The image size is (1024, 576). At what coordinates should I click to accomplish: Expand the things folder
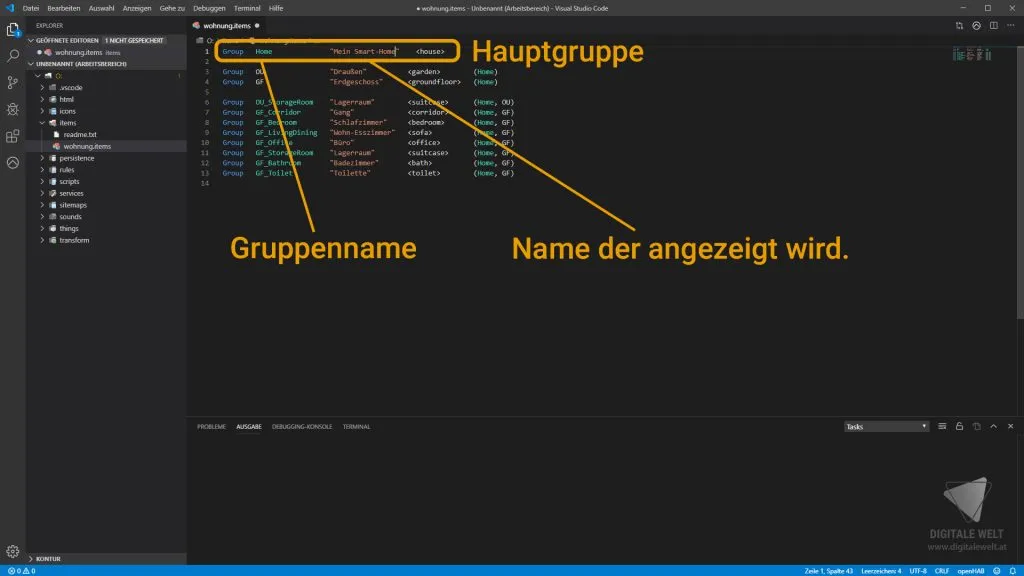click(69, 229)
